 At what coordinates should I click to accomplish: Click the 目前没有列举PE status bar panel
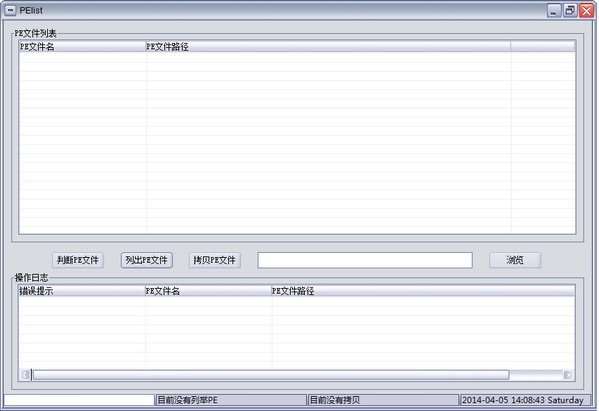pos(231,400)
